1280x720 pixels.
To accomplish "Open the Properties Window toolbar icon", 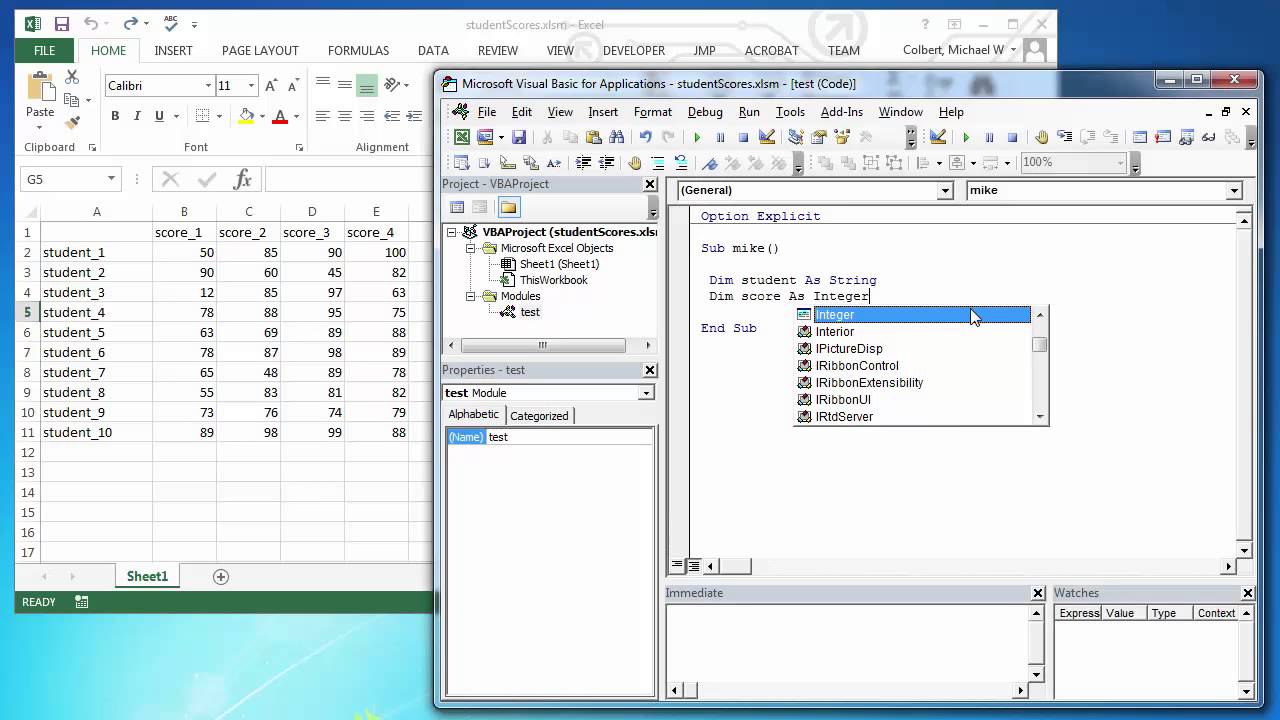I will point(819,137).
